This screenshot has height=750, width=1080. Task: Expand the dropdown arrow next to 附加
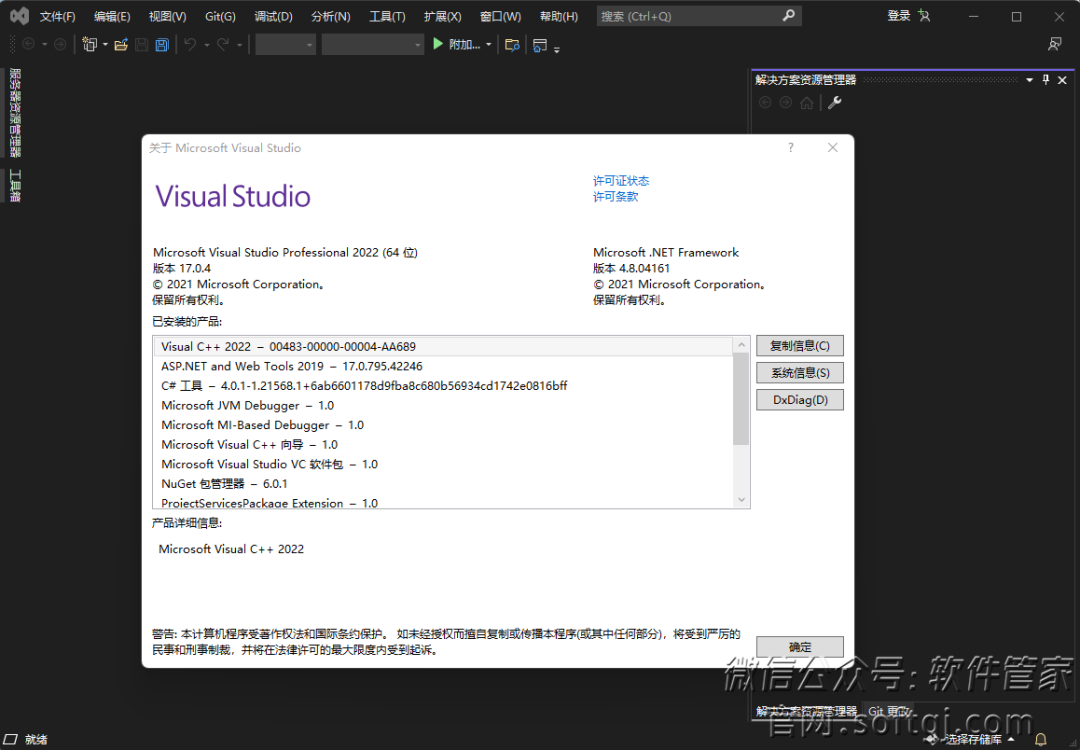(x=488, y=44)
